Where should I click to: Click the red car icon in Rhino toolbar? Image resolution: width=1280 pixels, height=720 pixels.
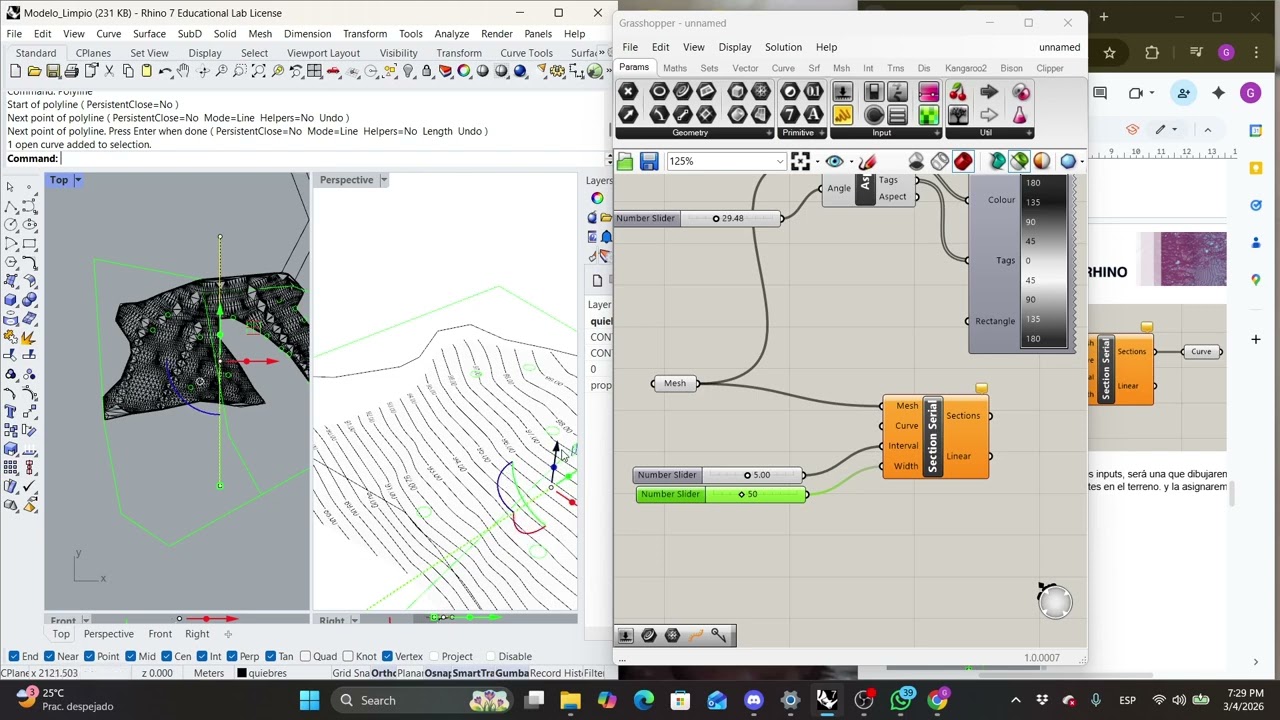point(334,71)
